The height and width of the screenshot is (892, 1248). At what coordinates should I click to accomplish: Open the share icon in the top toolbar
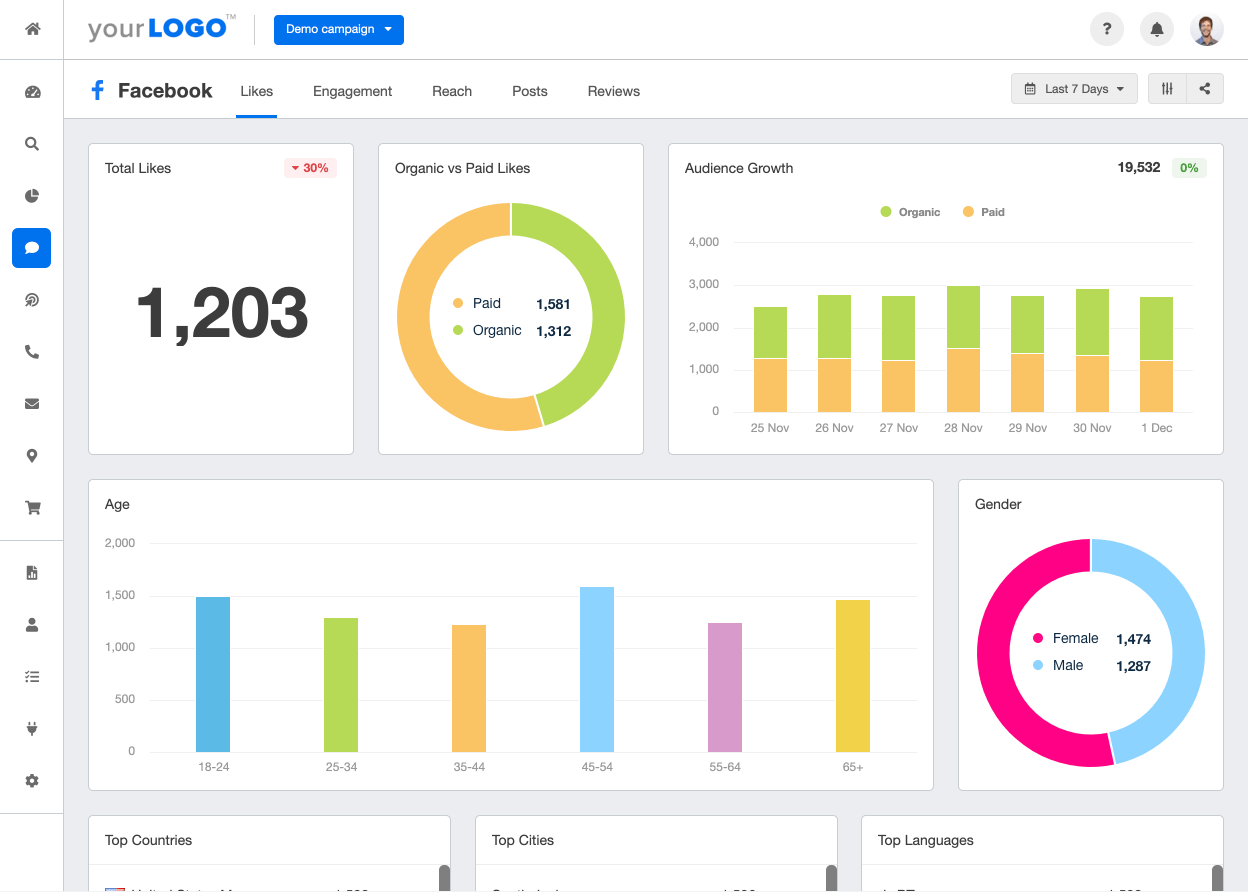pyautogui.click(x=1205, y=88)
